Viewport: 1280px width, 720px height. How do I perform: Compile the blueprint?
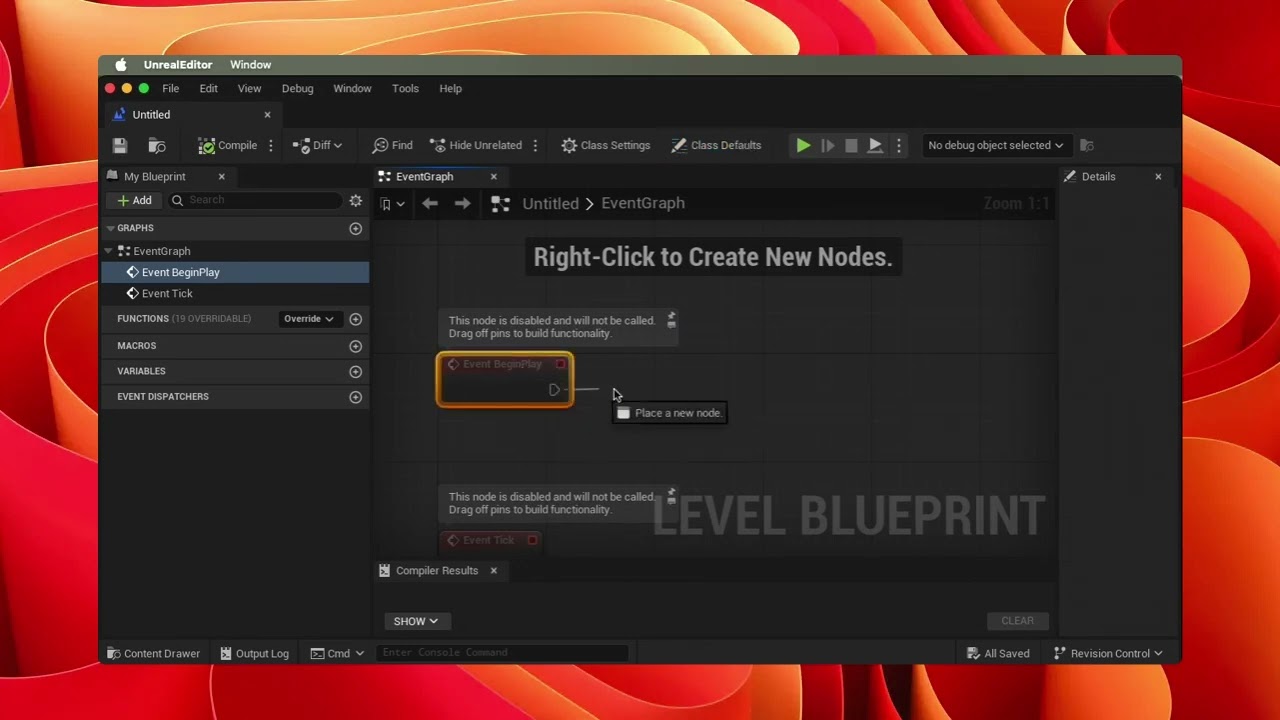click(x=228, y=146)
